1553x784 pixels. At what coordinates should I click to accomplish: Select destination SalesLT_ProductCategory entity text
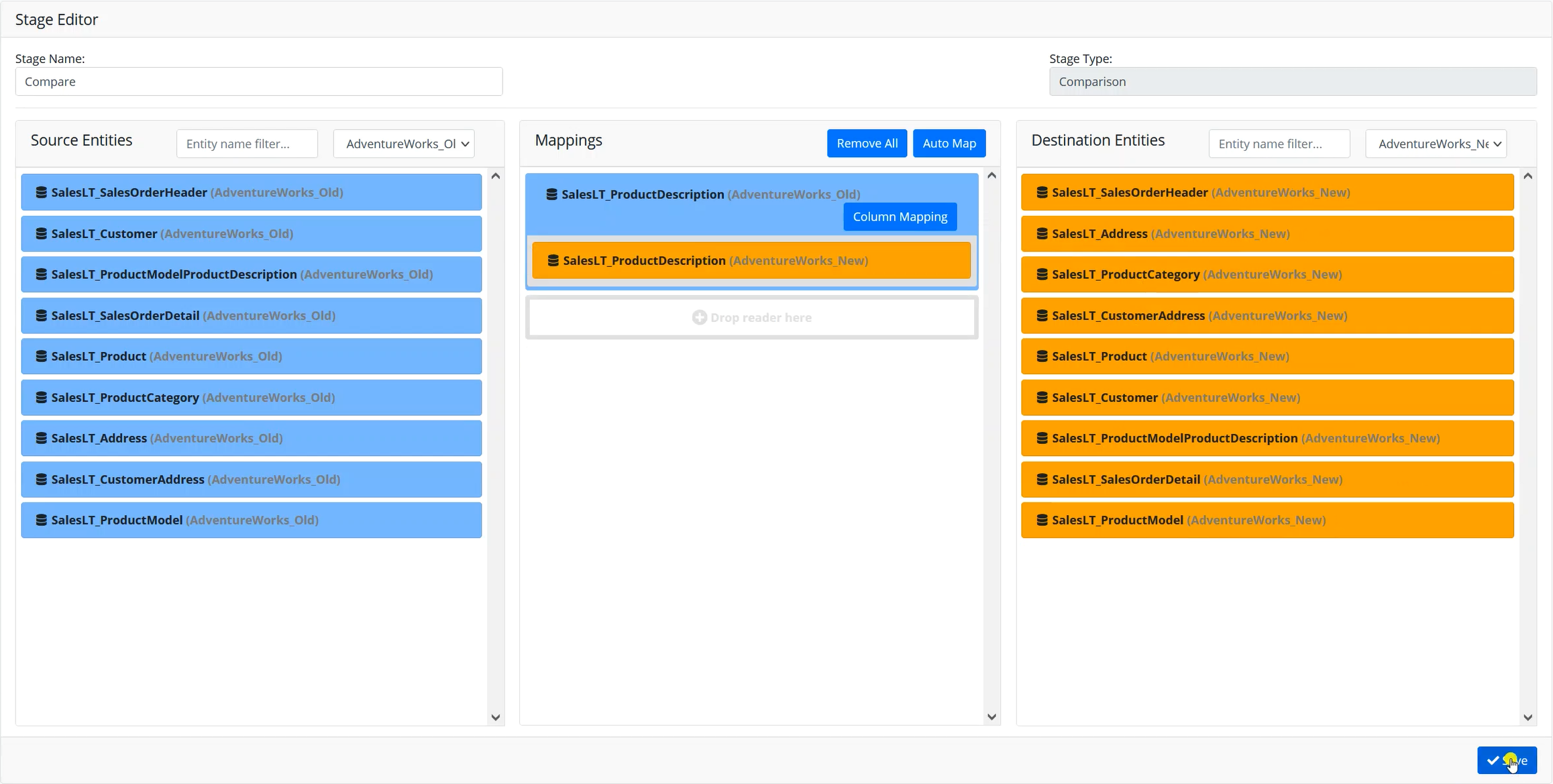pos(1197,274)
